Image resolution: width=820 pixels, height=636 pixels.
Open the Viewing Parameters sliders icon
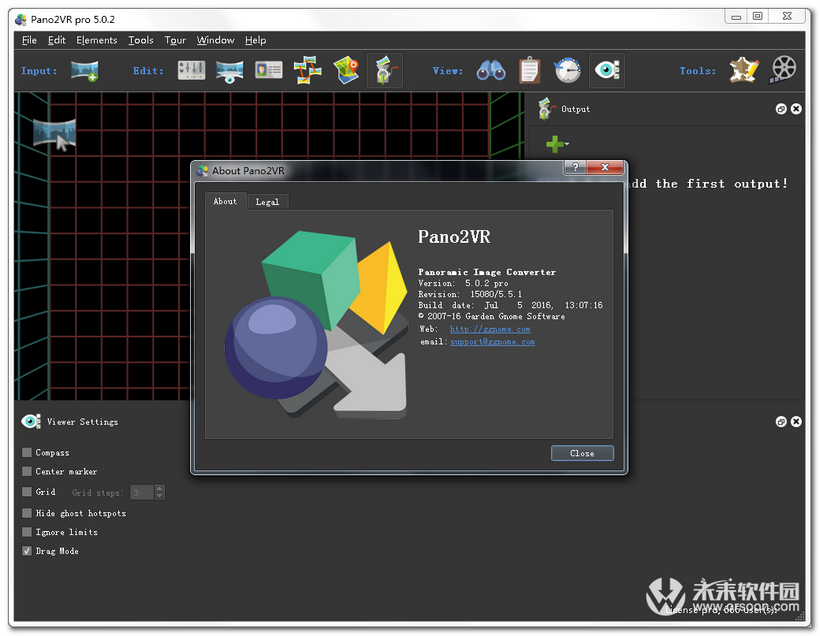coord(191,70)
